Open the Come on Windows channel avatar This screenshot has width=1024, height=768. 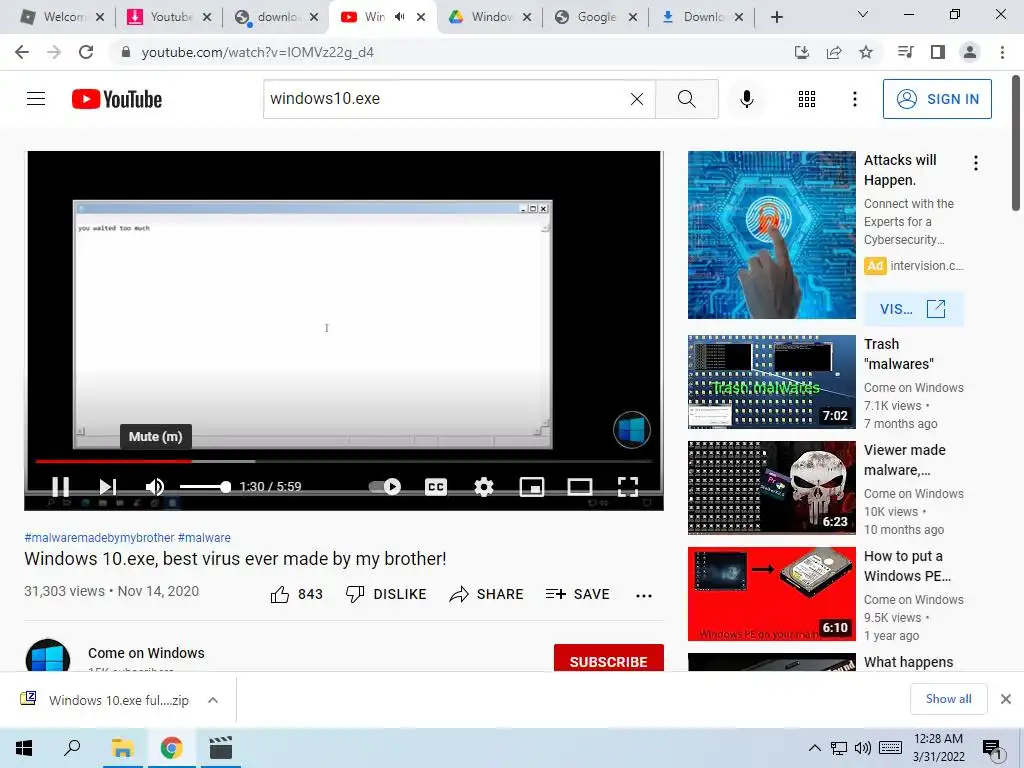pos(48,656)
